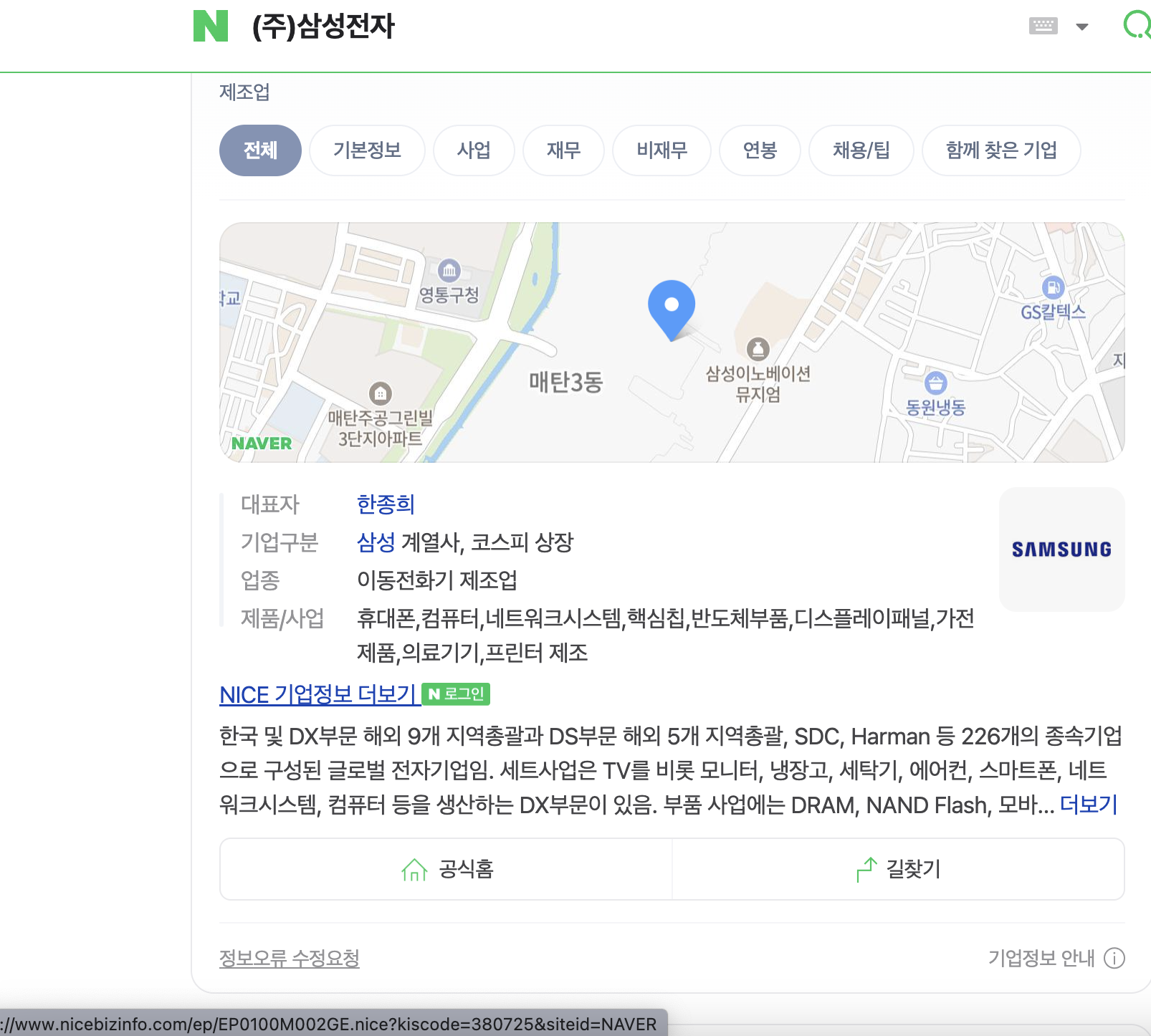Select the 비재무 tab
The image size is (1151, 1036).
[x=662, y=150]
